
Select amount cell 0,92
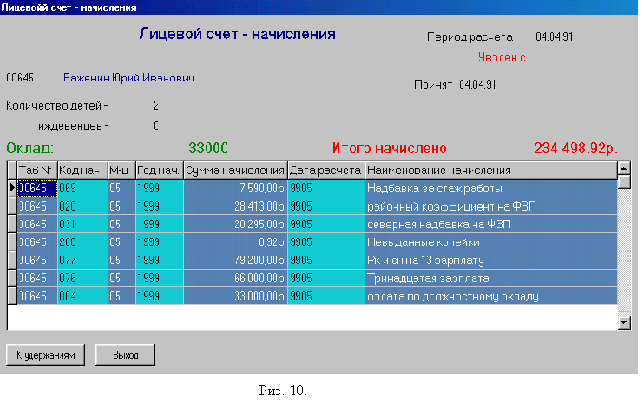click(235, 242)
